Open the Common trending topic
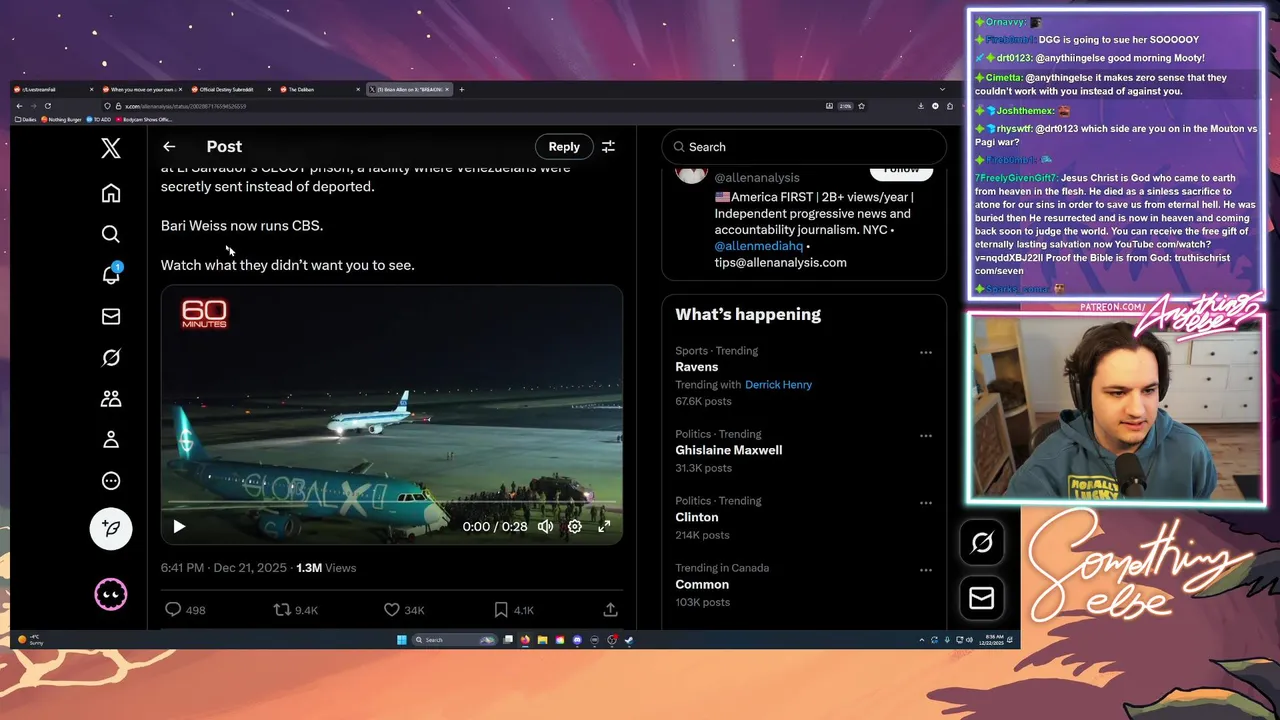 [x=702, y=585]
